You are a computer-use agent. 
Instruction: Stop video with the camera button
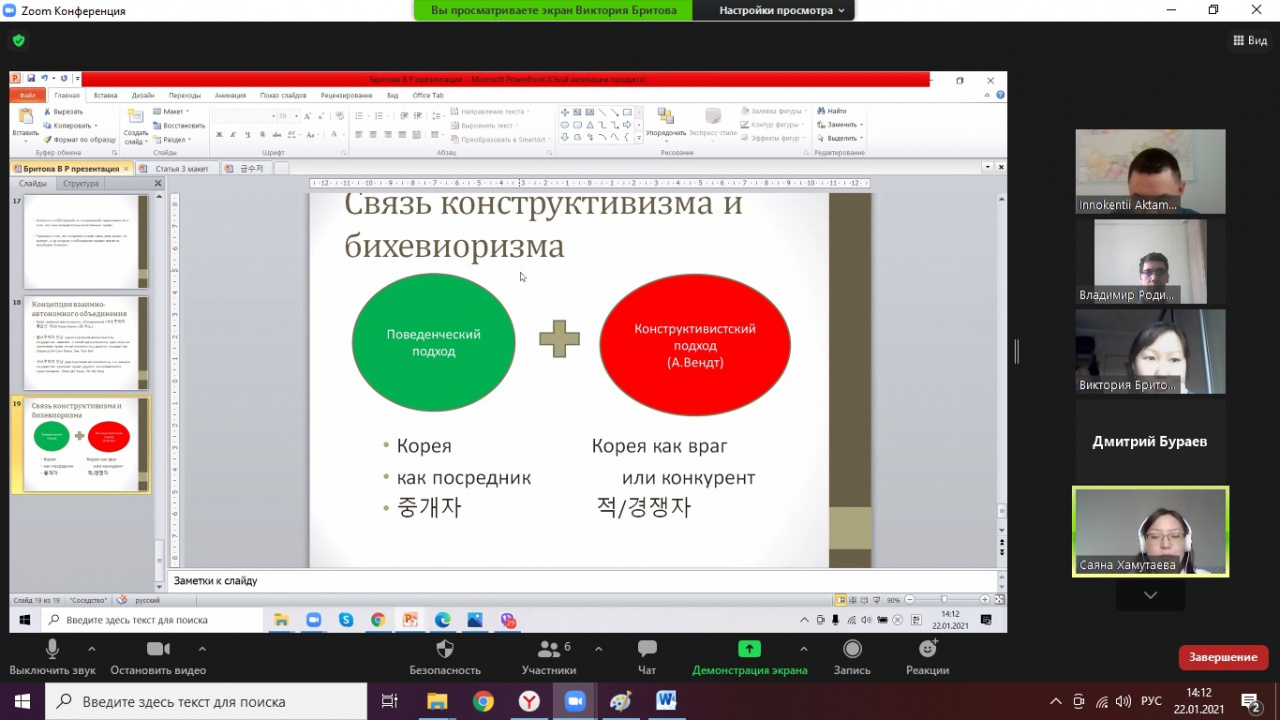[158, 650]
